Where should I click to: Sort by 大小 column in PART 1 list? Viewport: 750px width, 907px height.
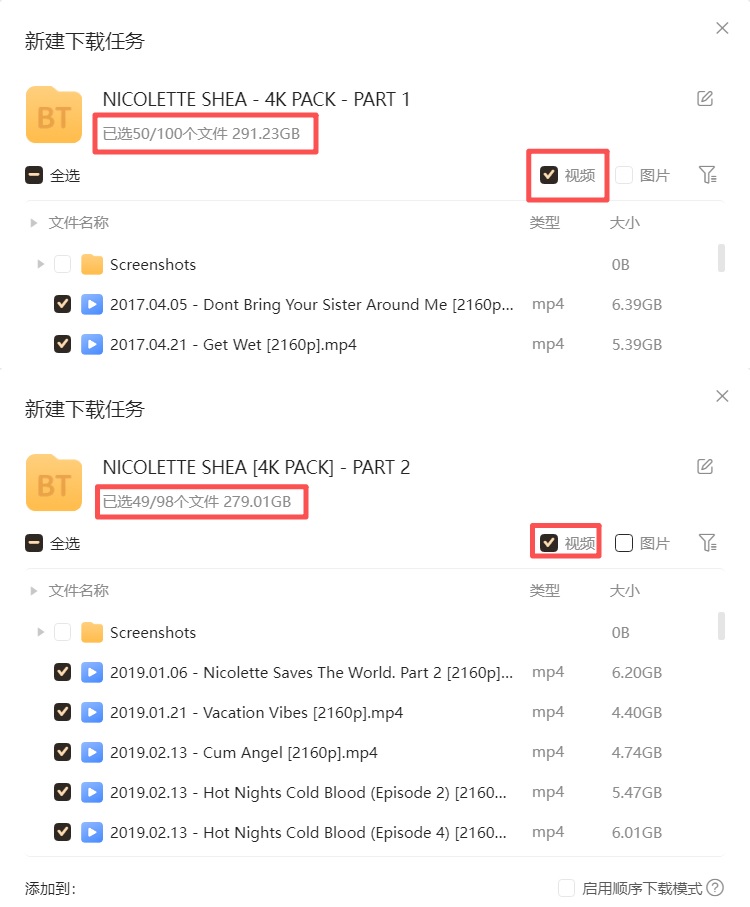tap(625, 223)
